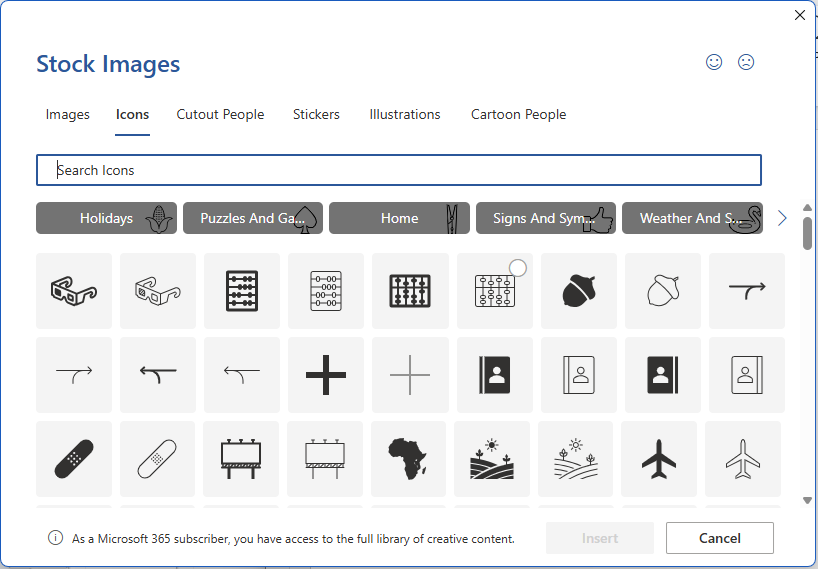
Task: Tick the selection circle on outline abacus
Action: [x=518, y=268]
